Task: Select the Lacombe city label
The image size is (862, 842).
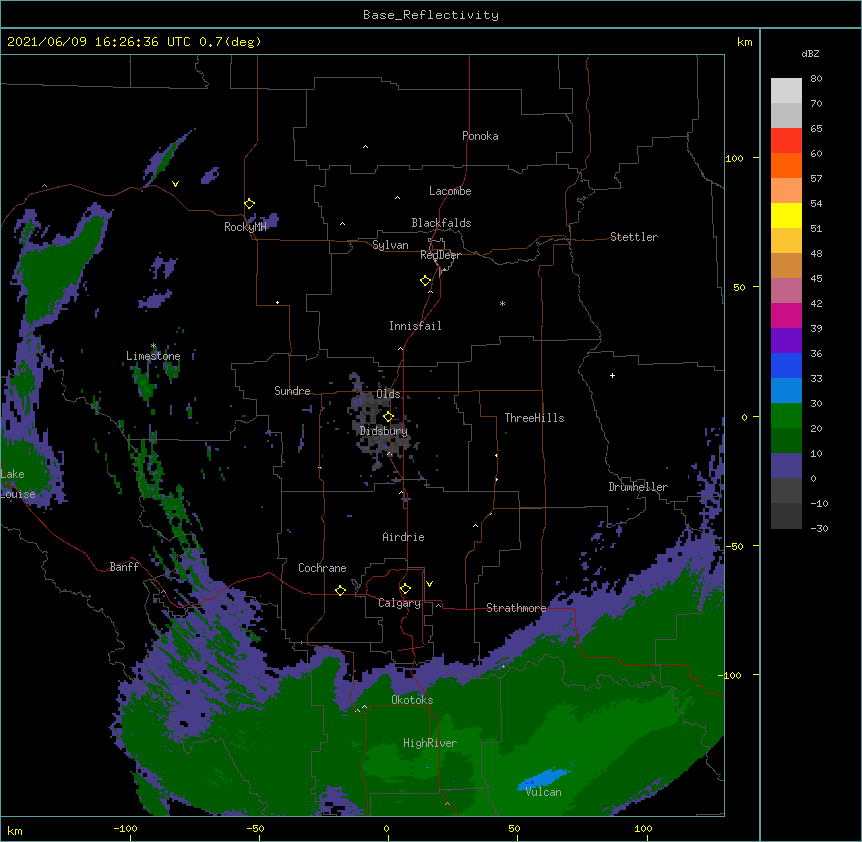Action: tap(450, 191)
